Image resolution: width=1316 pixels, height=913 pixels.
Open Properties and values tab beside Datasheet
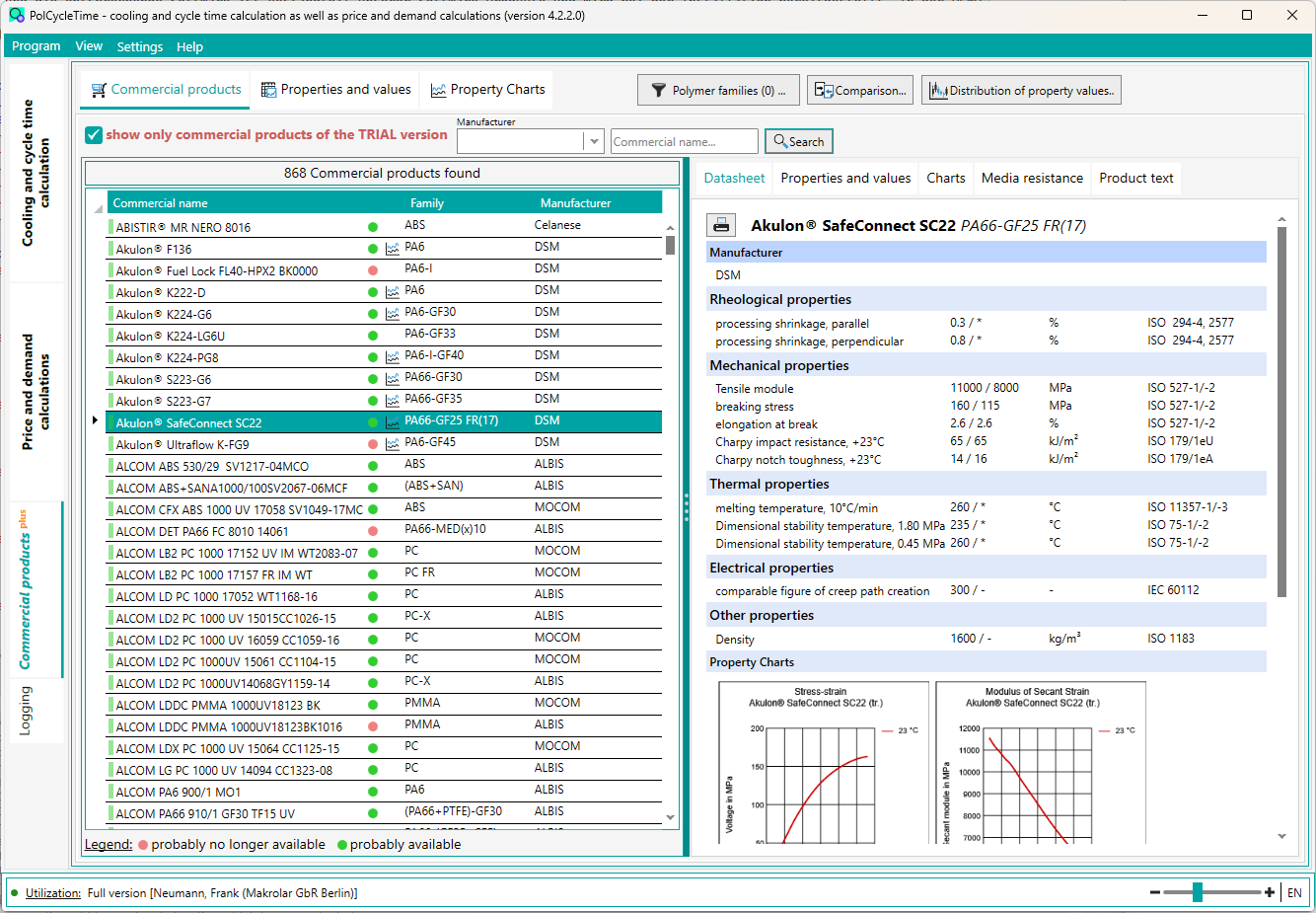point(845,179)
